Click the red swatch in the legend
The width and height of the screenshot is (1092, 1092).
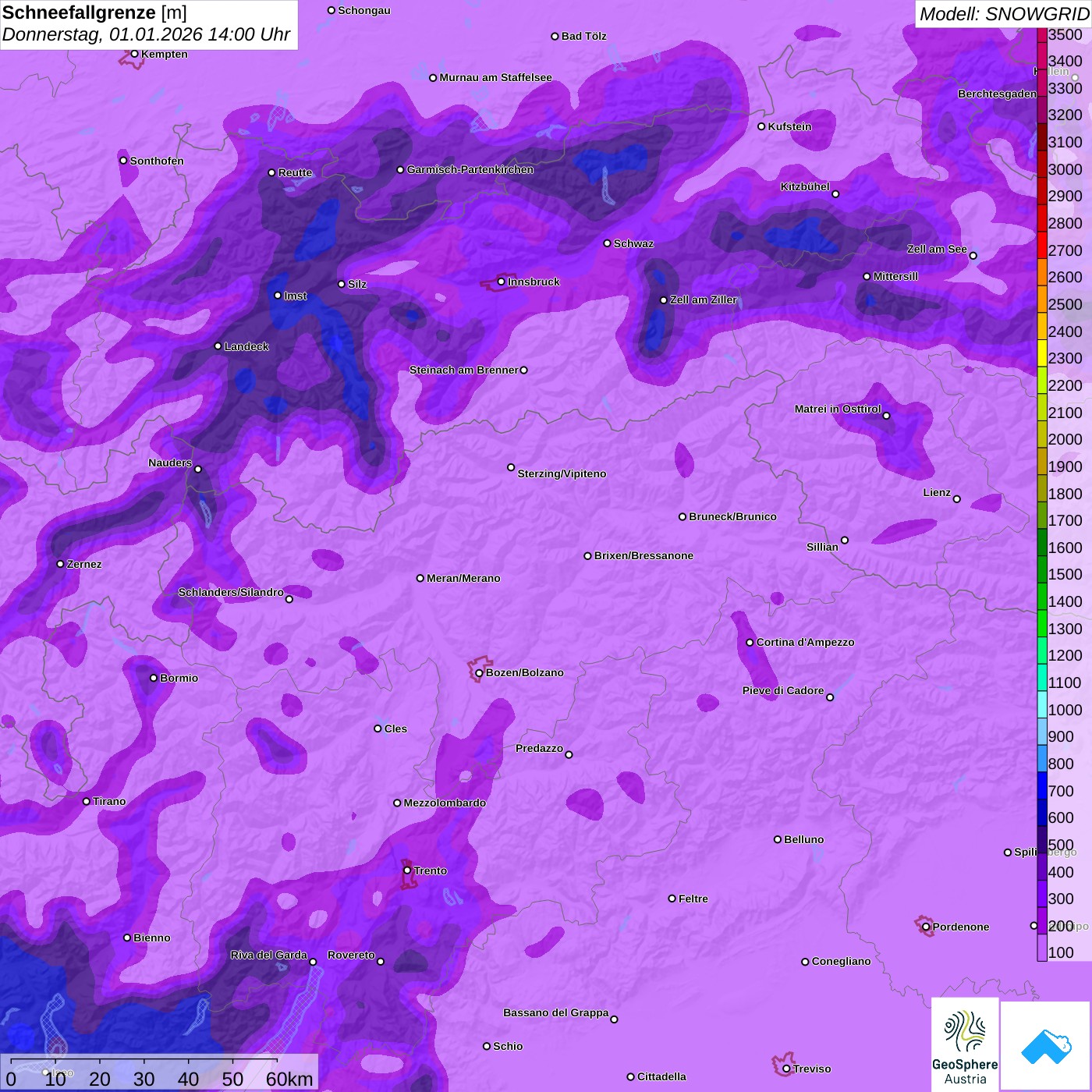tap(1042, 244)
